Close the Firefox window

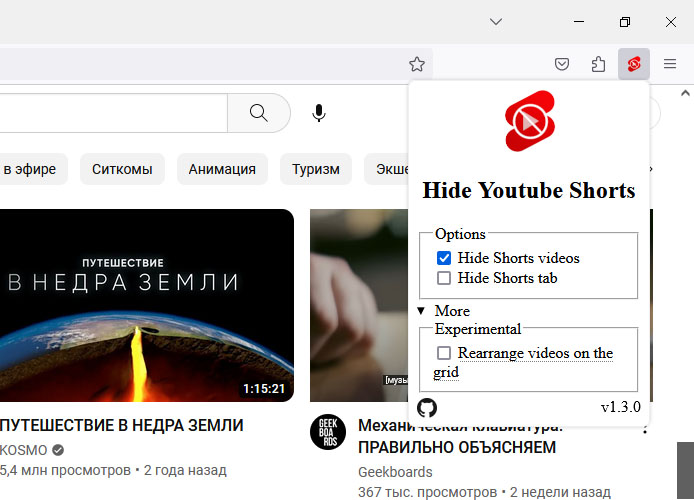tap(671, 22)
